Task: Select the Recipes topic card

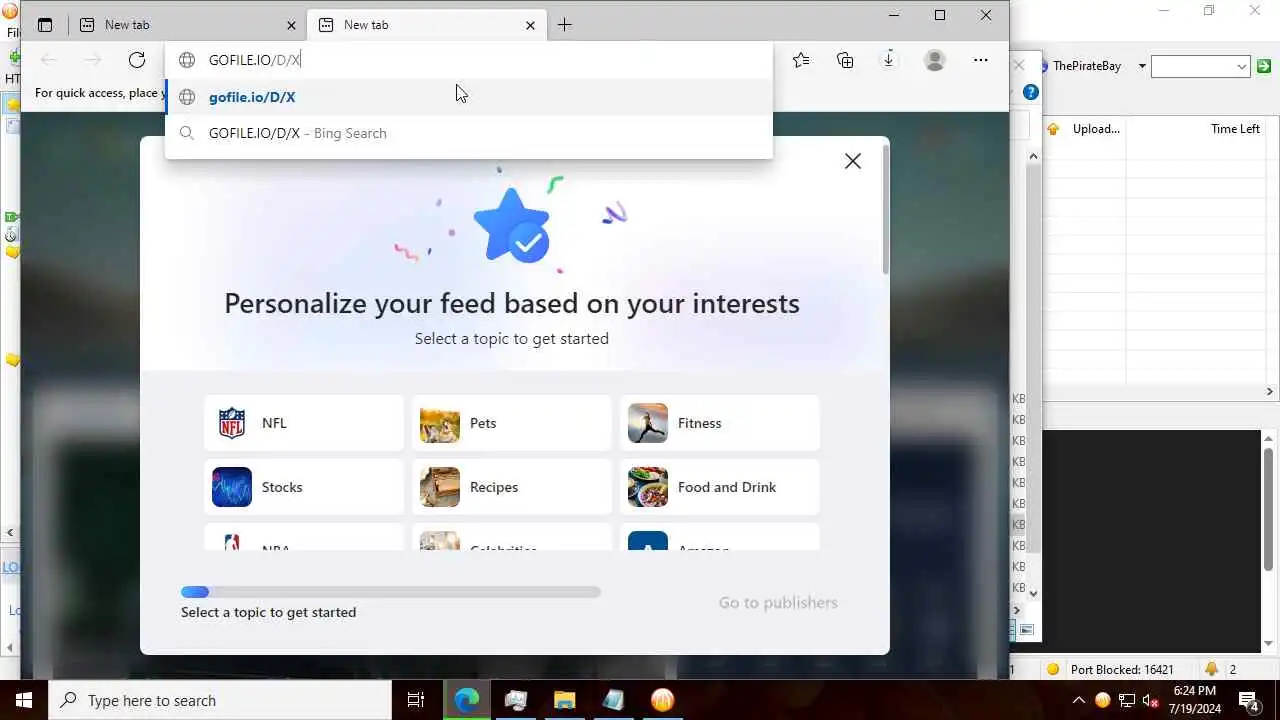Action: [x=512, y=487]
